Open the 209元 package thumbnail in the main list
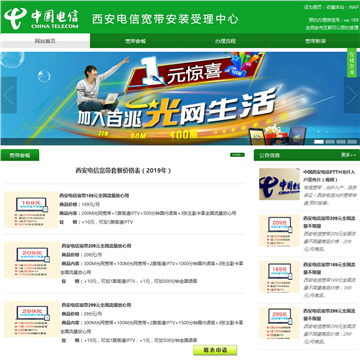 (32, 260)
